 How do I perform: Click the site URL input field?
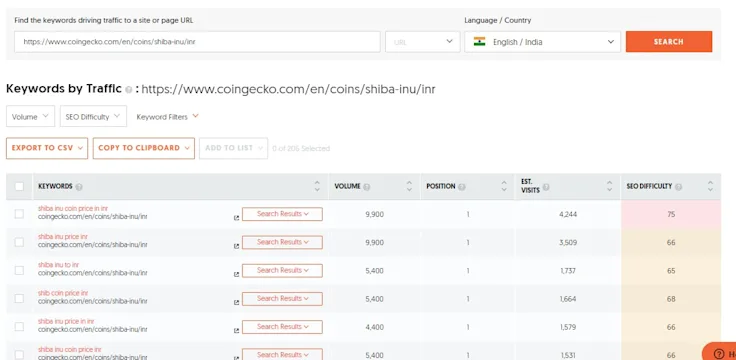[x=197, y=42]
